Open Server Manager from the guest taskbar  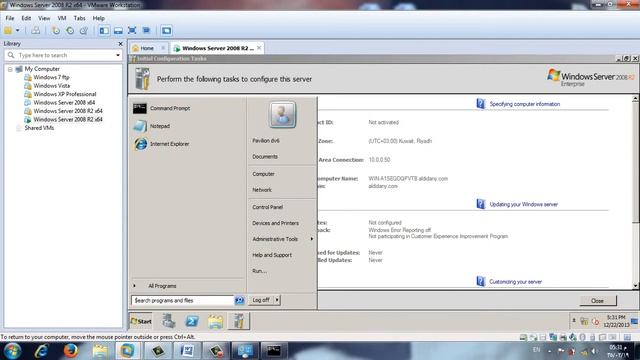coord(168,322)
